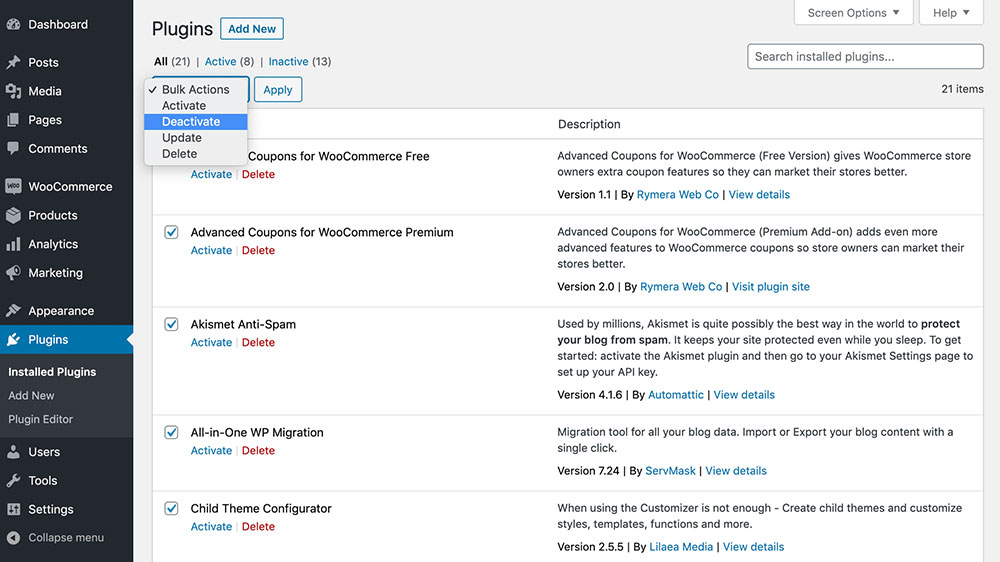
Task: Click the WooCommerce logo icon
Action: [14, 186]
